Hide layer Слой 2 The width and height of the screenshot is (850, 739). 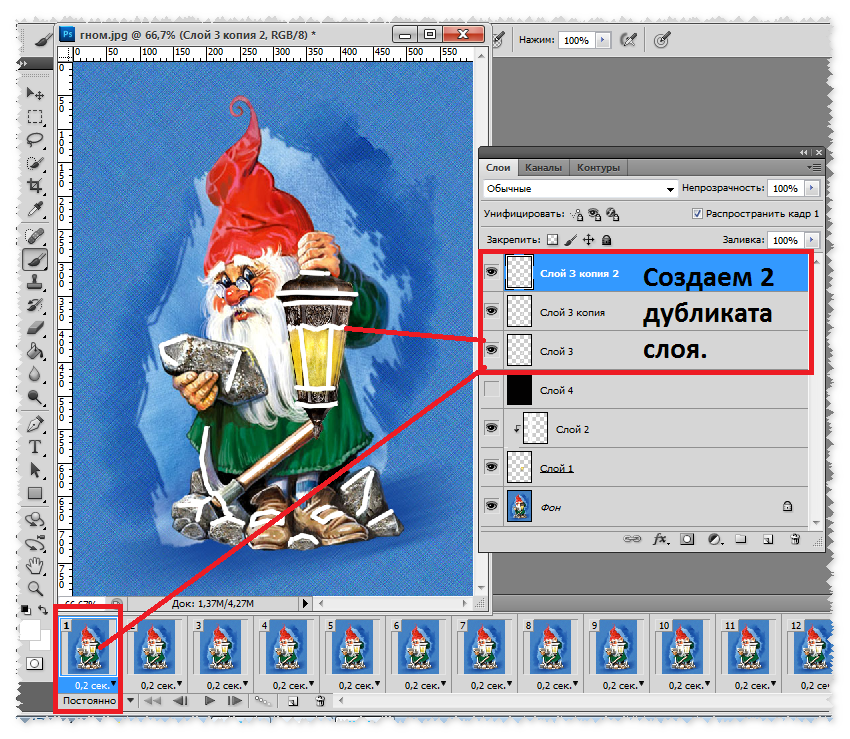pyautogui.click(x=492, y=428)
